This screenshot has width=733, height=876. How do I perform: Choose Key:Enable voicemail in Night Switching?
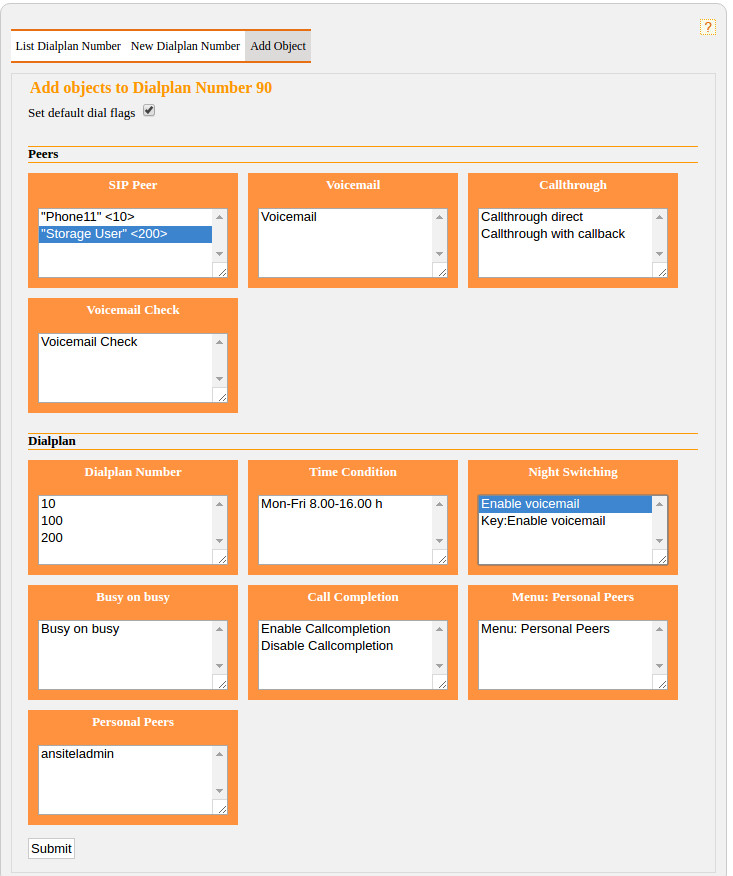[x=542, y=521]
